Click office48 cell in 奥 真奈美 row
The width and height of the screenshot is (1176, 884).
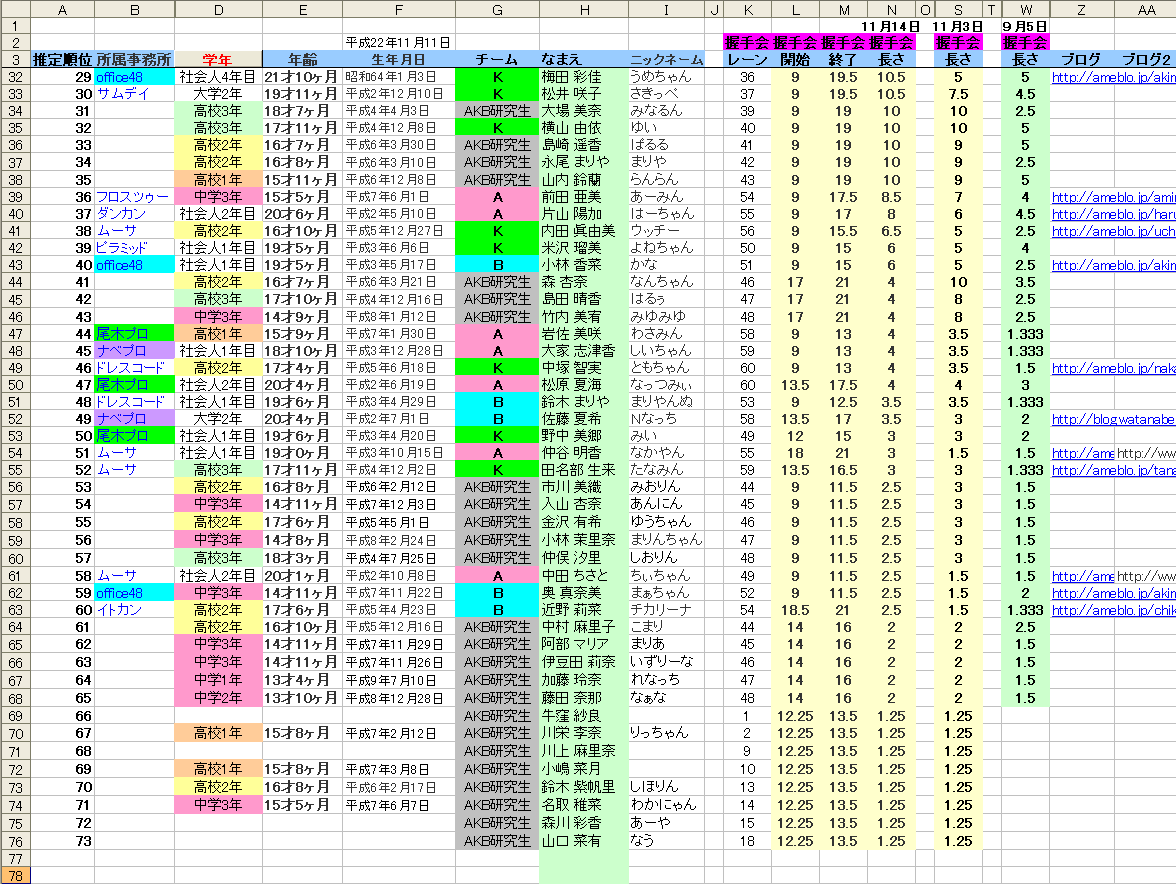(x=134, y=593)
